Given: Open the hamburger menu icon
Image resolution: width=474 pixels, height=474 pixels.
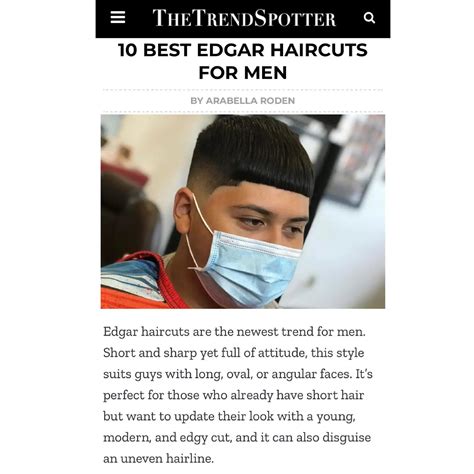Looking at the screenshot, I should 118,17.
